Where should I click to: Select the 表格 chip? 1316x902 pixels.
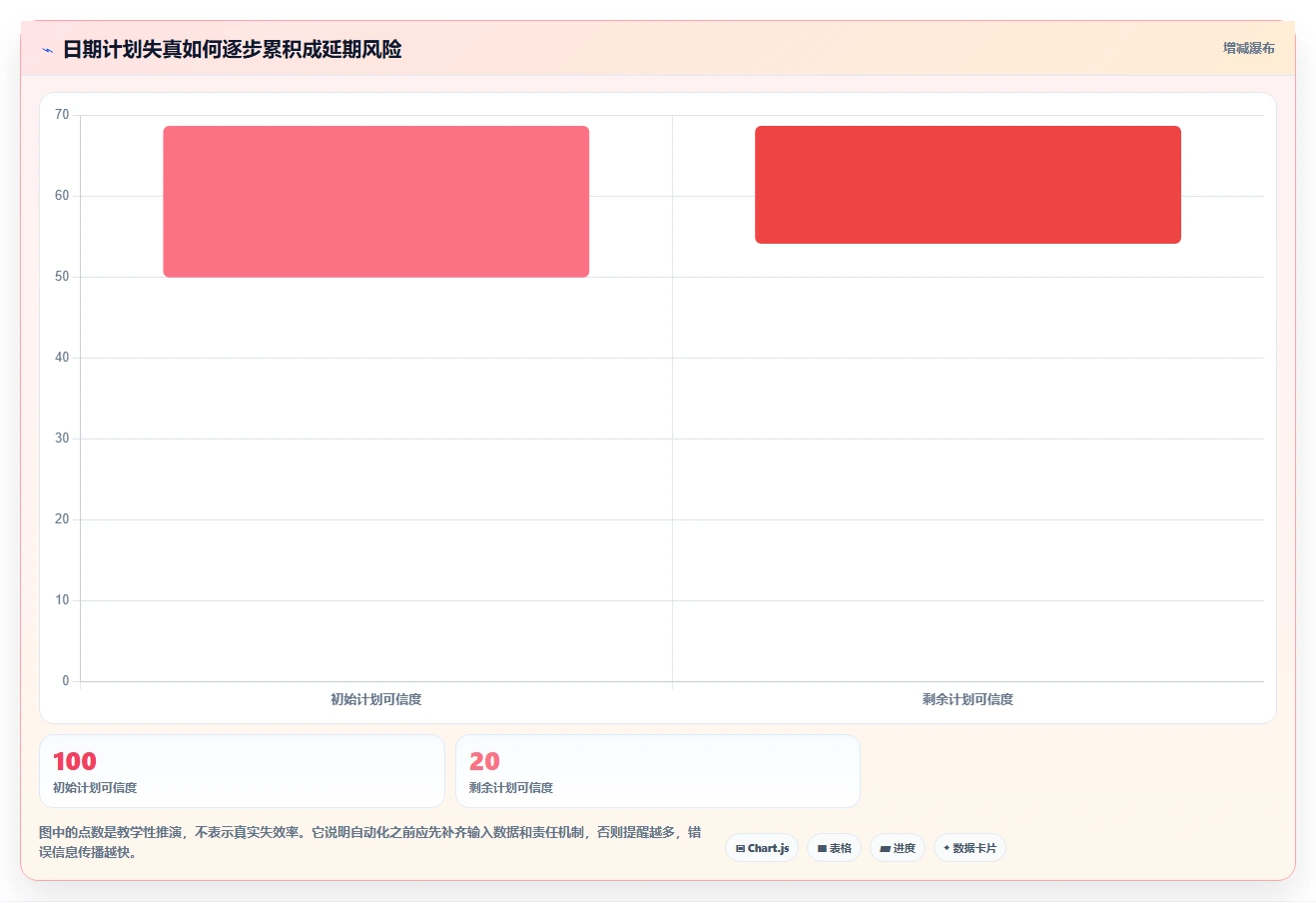click(x=835, y=848)
